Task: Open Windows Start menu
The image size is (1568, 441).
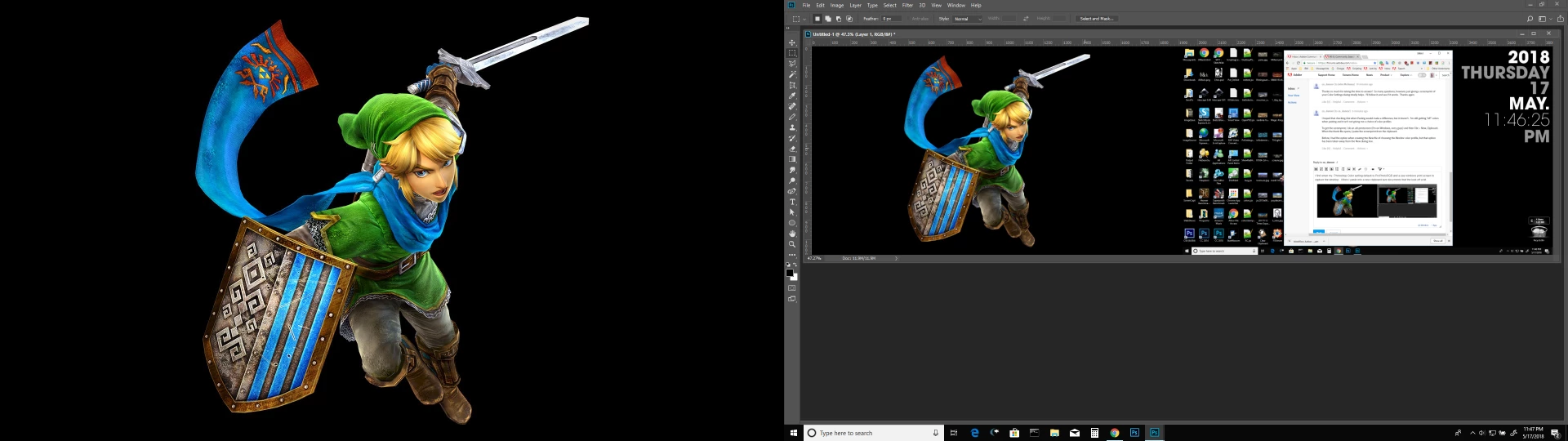Action: 793,433
